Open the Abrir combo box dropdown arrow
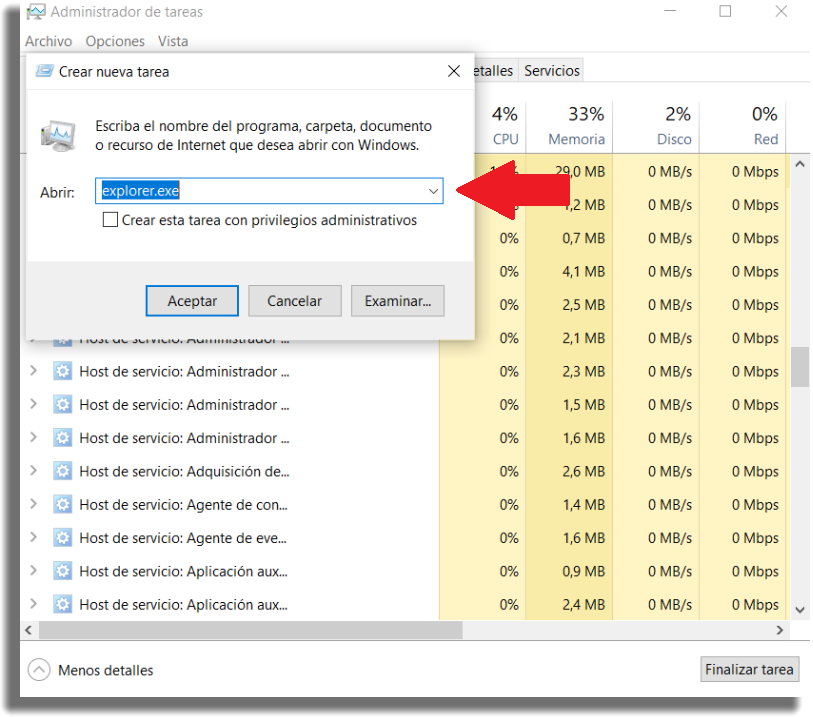The image size is (813, 717). 433,191
